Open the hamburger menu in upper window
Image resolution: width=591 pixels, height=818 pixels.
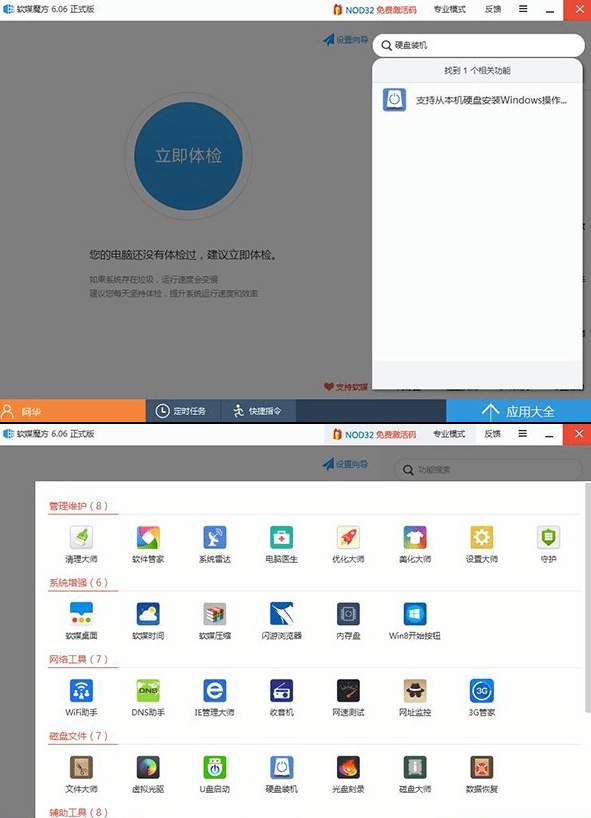(x=523, y=9)
